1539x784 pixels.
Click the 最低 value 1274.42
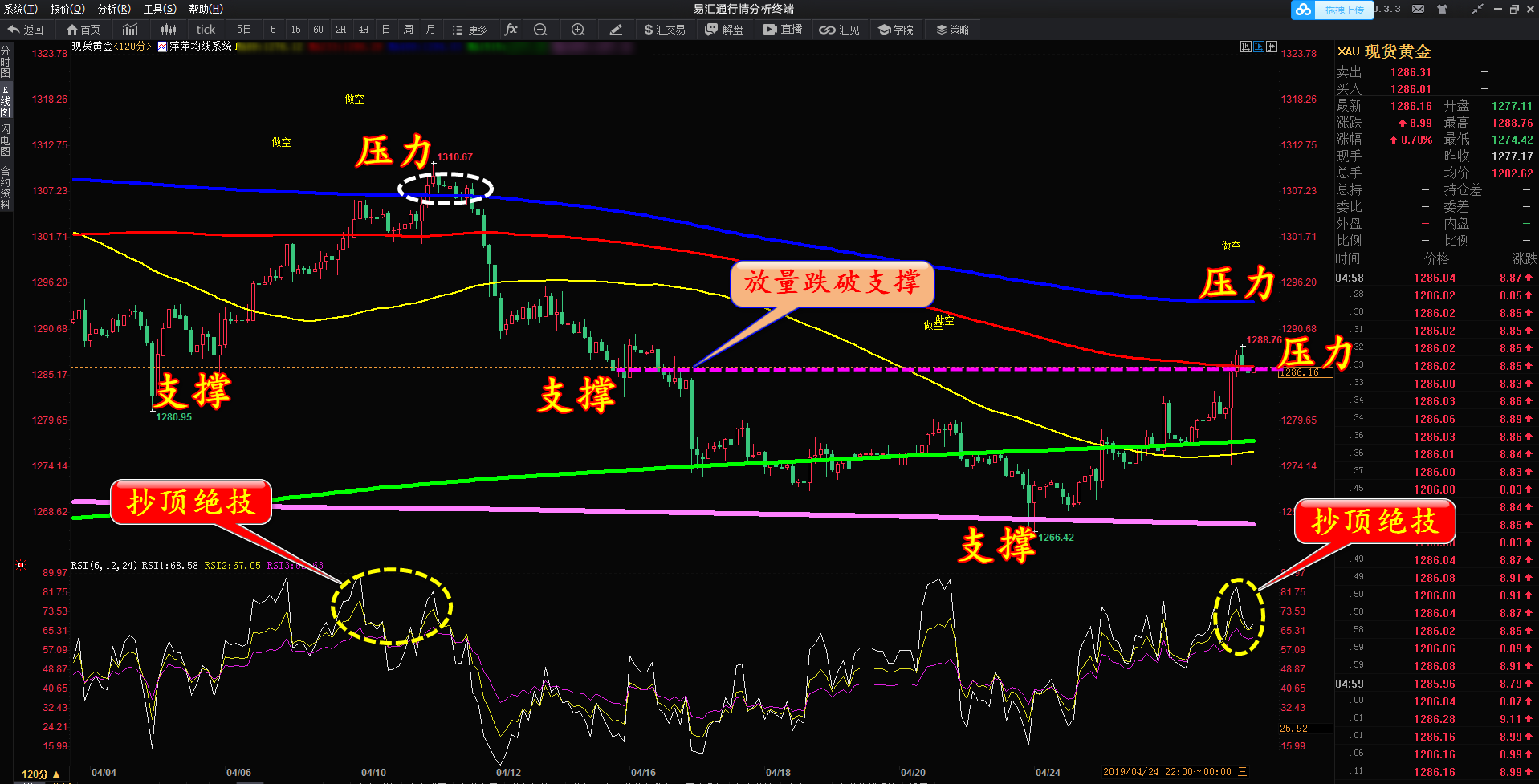(1512, 140)
